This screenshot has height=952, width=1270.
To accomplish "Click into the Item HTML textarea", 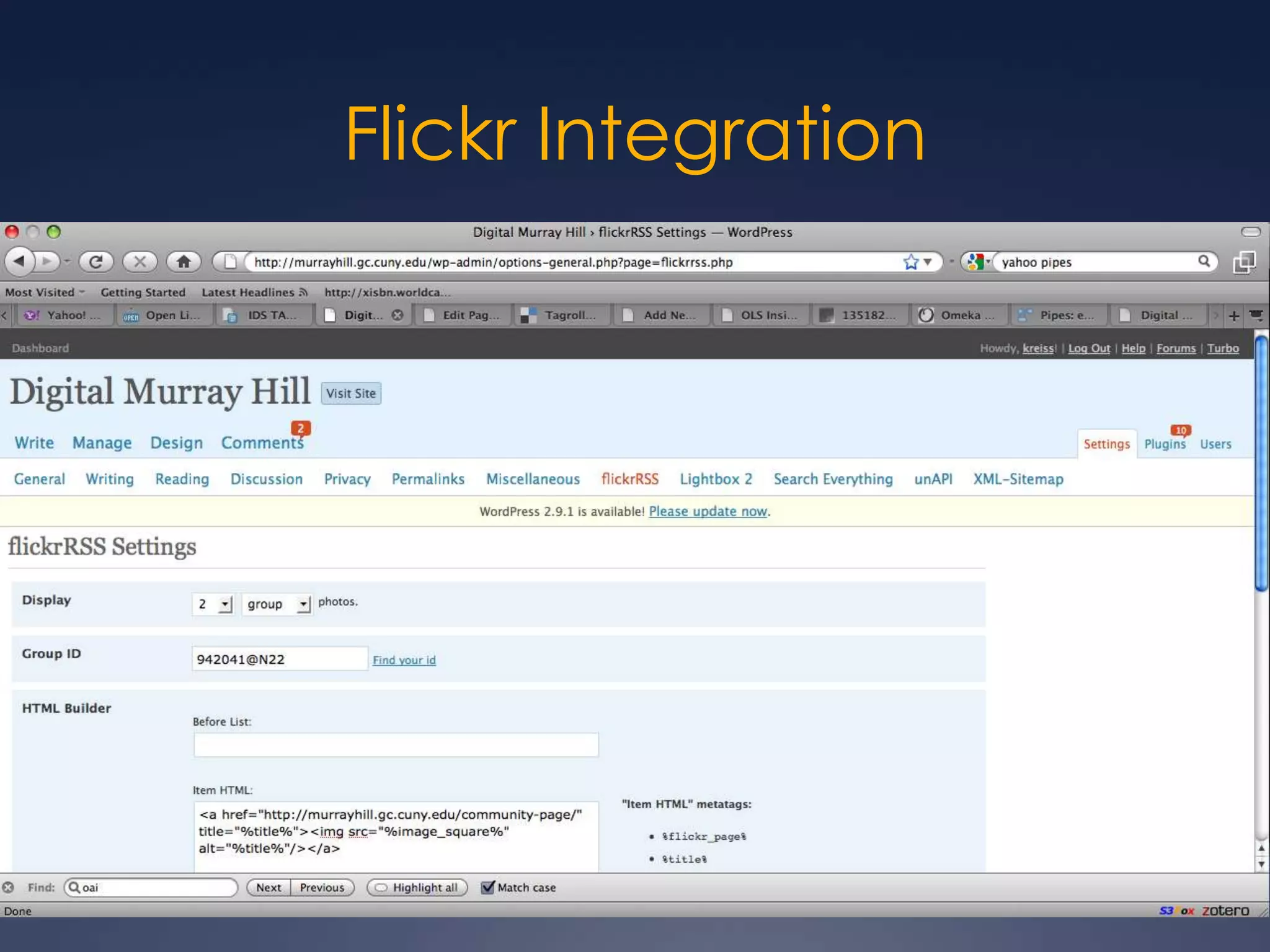I will coord(396,837).
